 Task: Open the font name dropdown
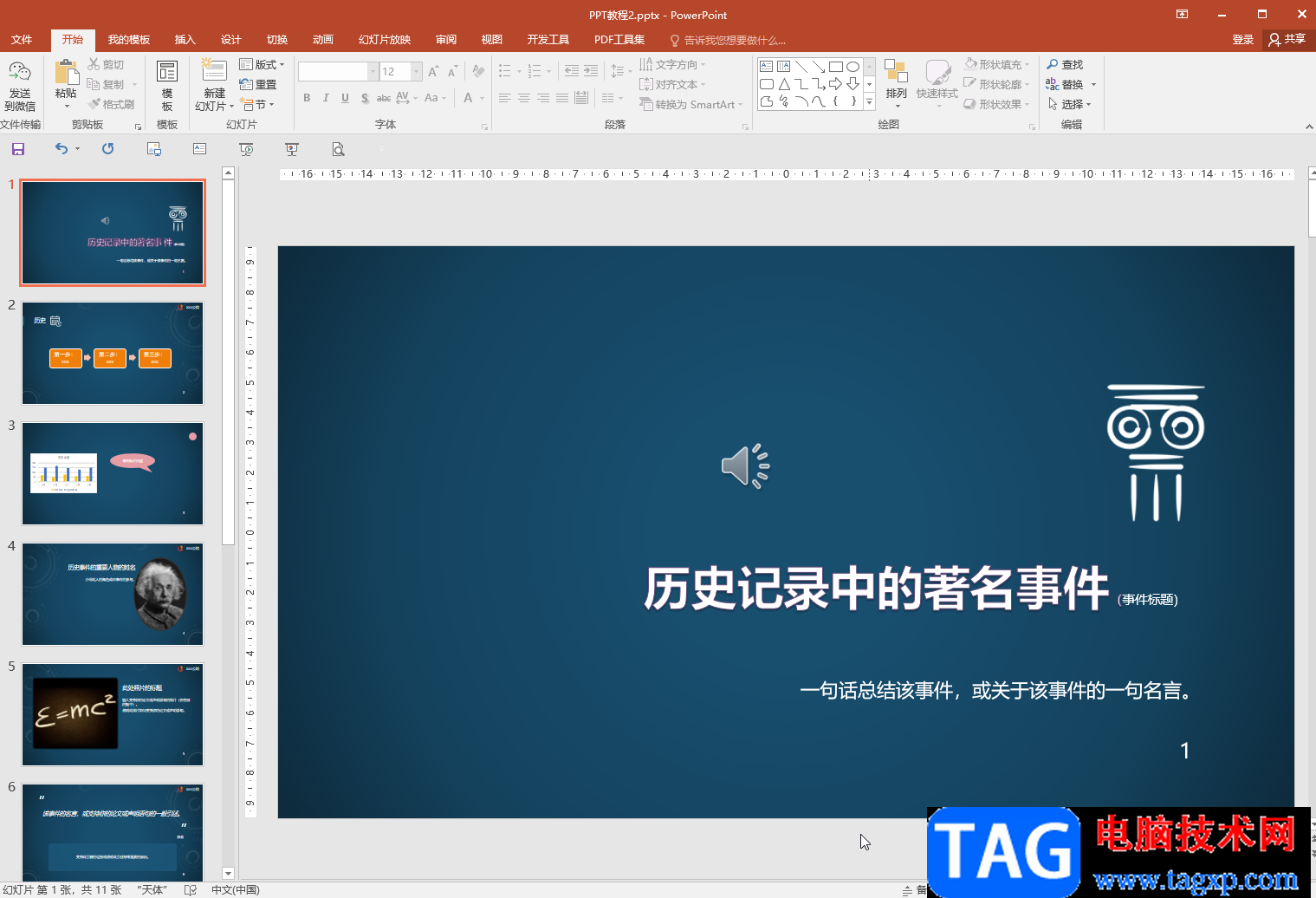(x=373, y=71)
